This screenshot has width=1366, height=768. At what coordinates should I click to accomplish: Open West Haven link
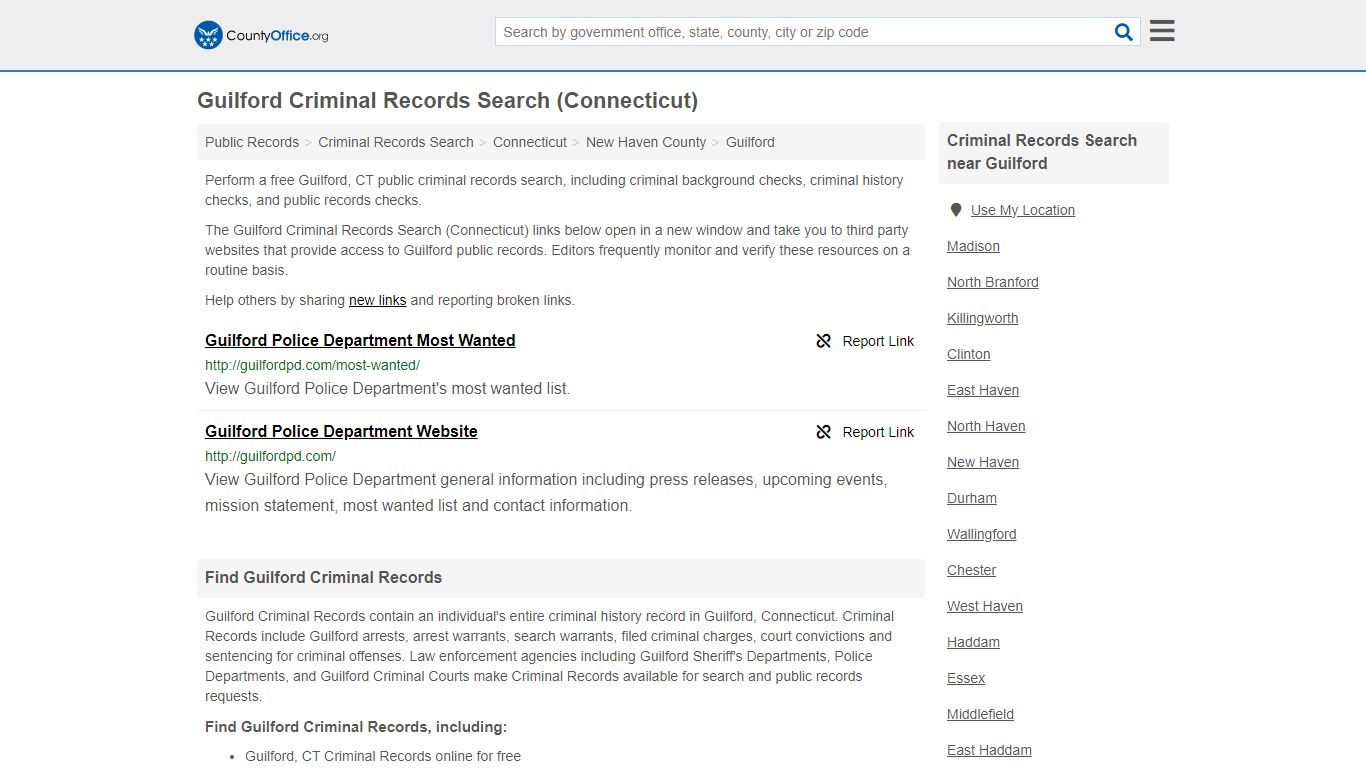point(985,606)
